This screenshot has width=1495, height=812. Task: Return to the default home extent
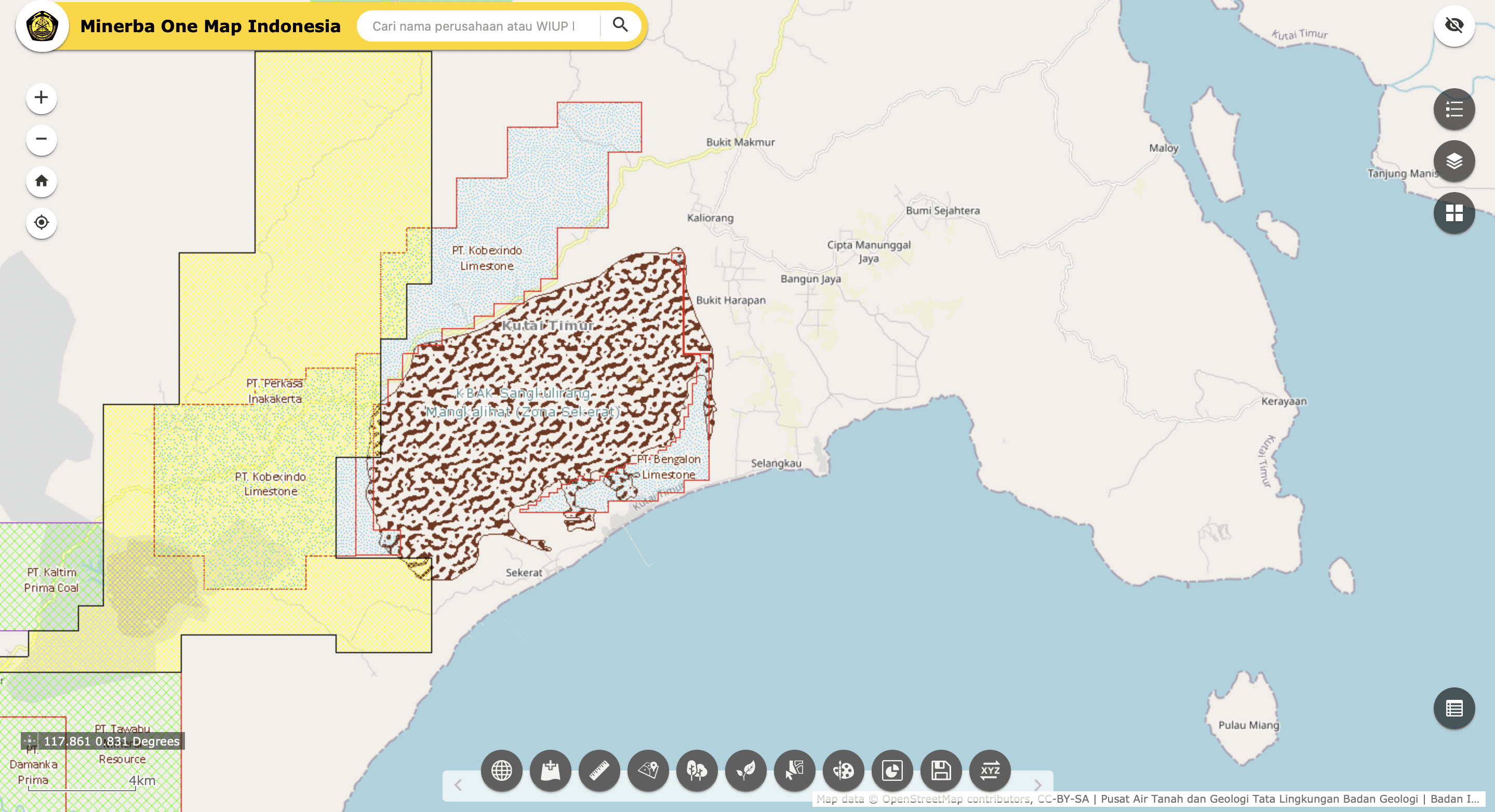(x=41, y=181)
